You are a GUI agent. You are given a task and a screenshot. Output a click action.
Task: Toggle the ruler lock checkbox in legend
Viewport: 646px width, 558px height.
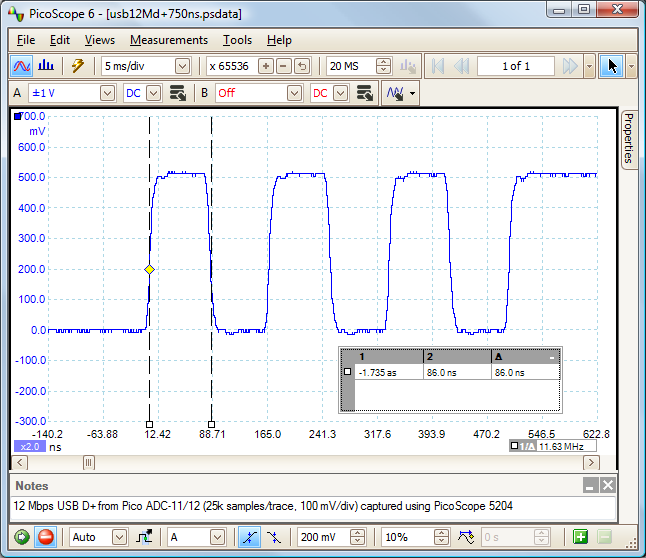348,372
